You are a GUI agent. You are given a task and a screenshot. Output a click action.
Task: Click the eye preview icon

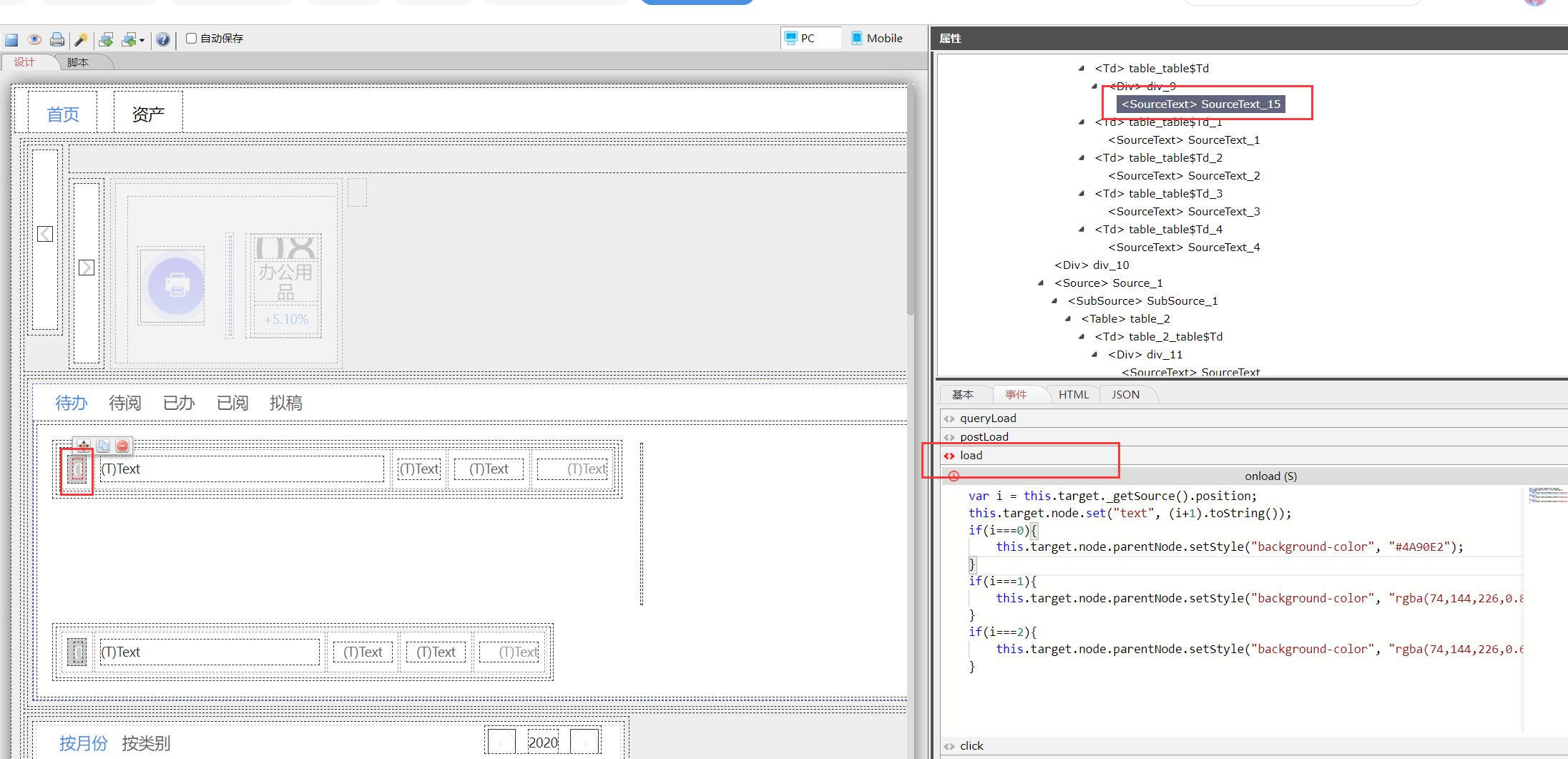tap(34, 39)
